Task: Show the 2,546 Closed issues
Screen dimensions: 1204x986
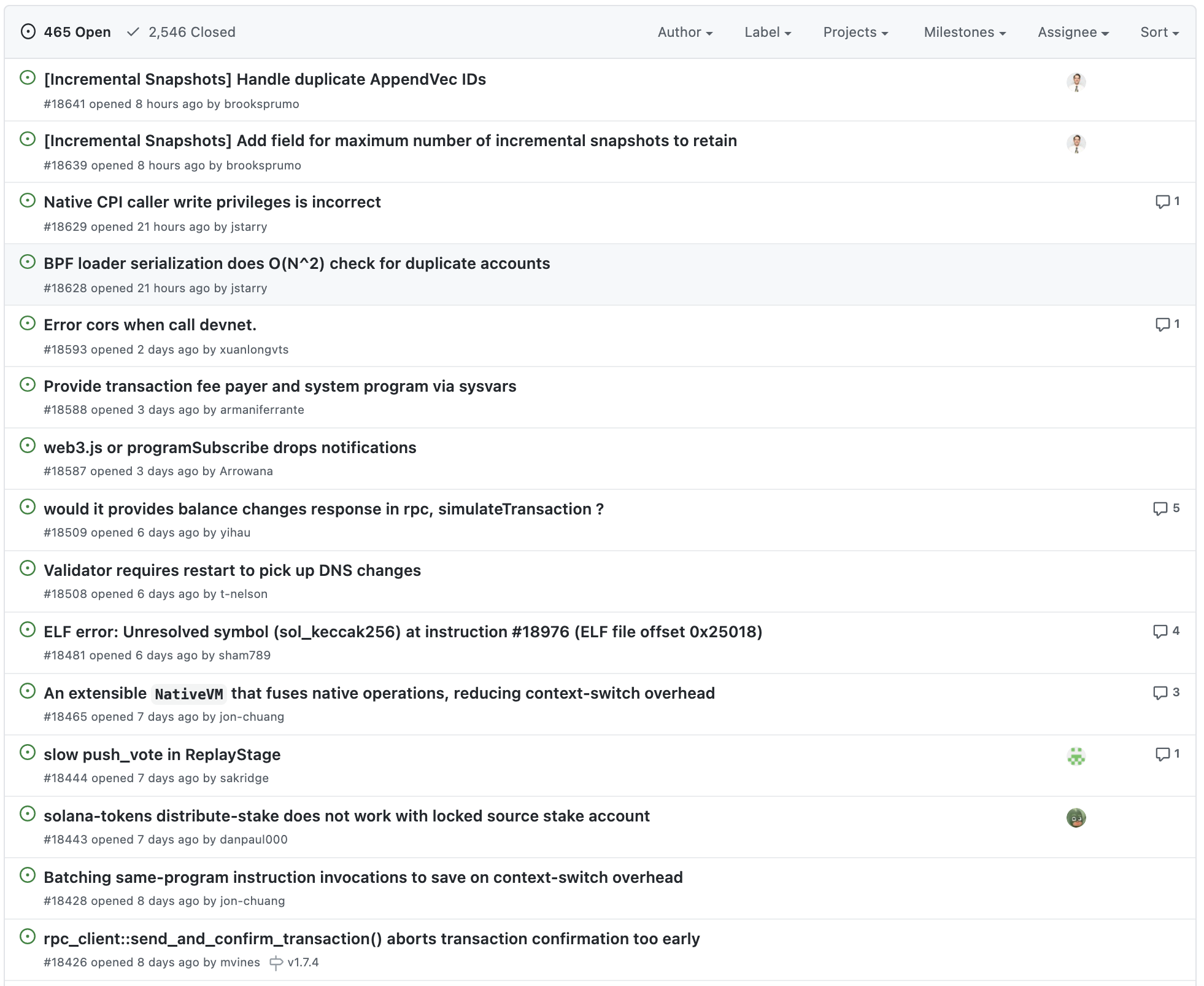Action: coord(181,32)
